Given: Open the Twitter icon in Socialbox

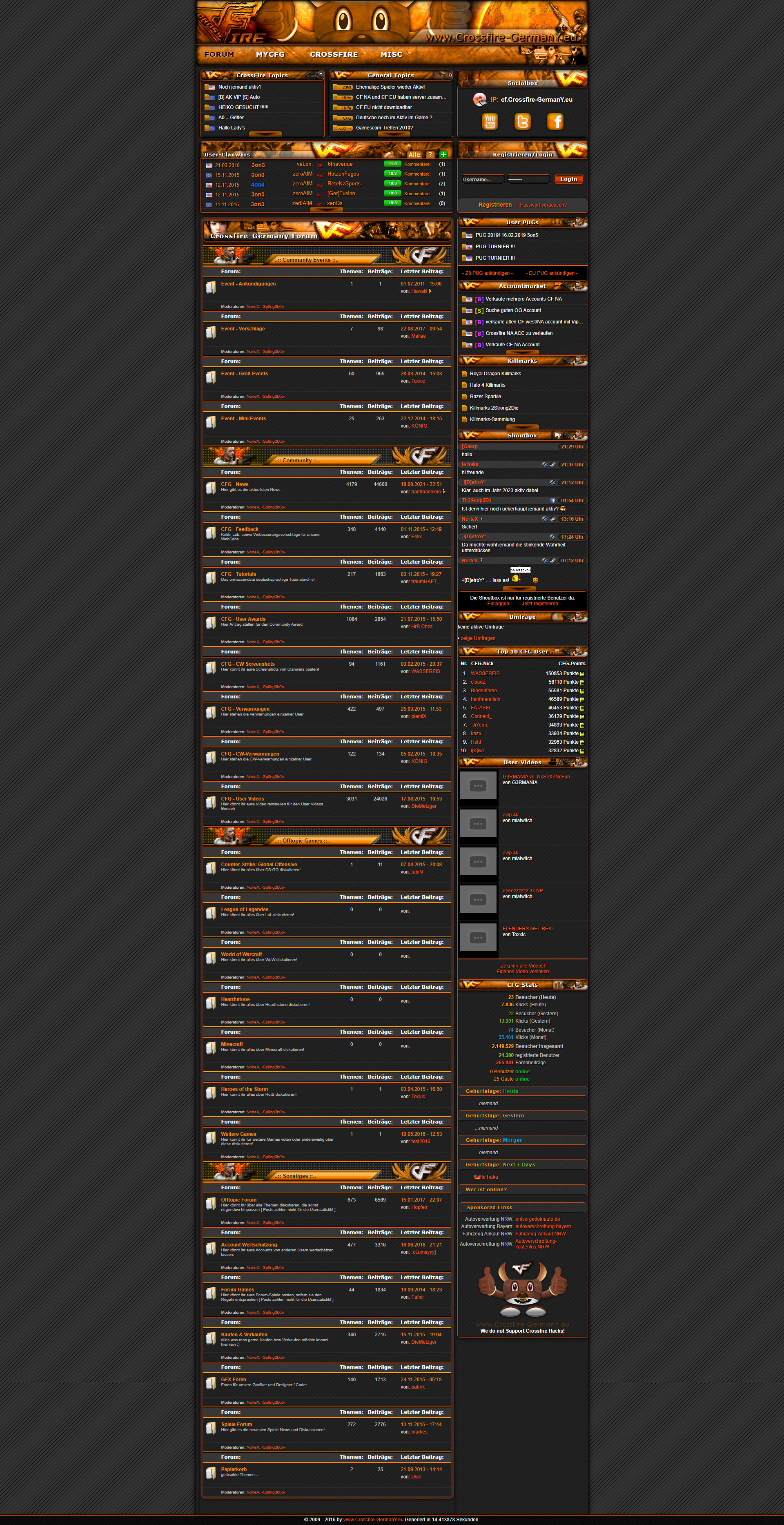Looking at the screenshot, I should click(x=523, y=121).
